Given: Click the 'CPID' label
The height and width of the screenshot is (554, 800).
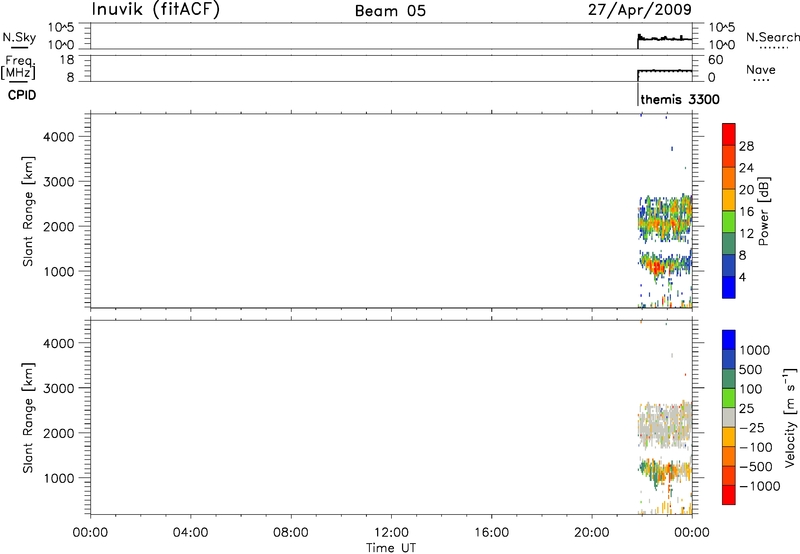Looking at the screenshot, I should pos(22,95).
